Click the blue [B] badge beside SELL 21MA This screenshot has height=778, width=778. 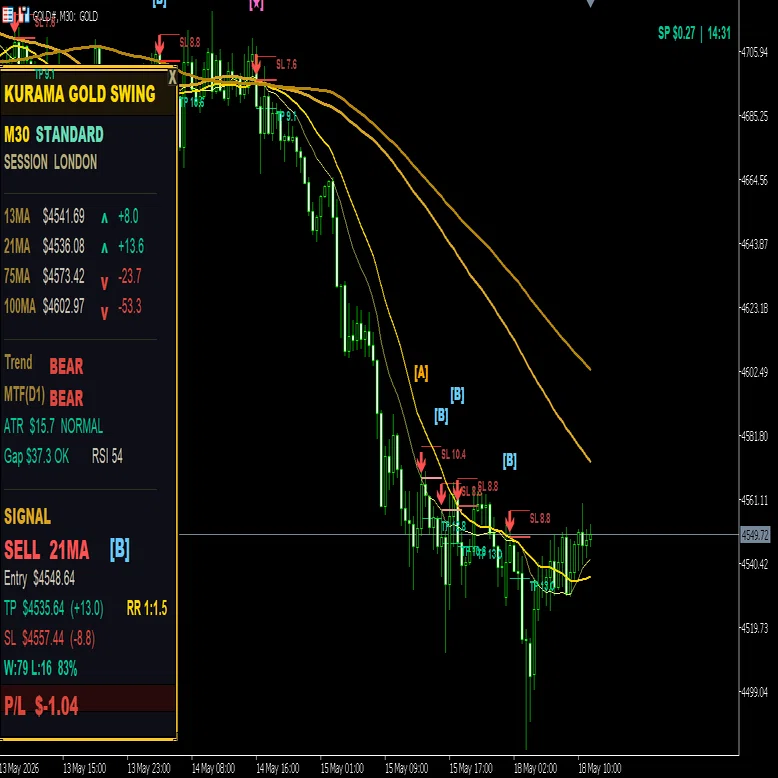pyautogui.click(x=120, y=549)
